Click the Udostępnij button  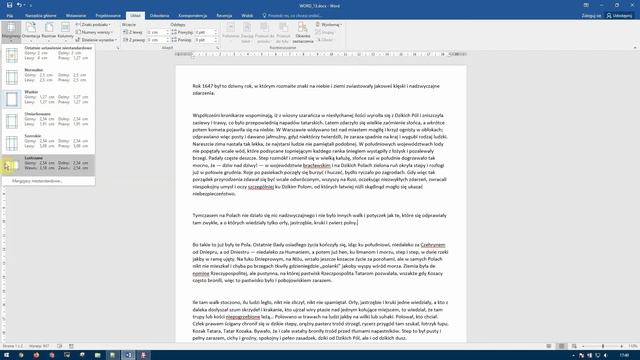tap(619, 16)
